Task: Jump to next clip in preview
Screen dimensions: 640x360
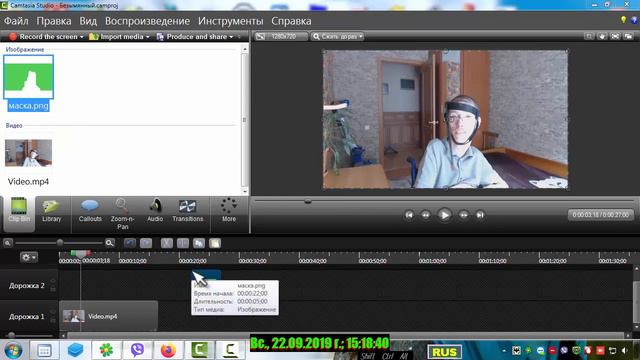Action: [x=480, y=215]
